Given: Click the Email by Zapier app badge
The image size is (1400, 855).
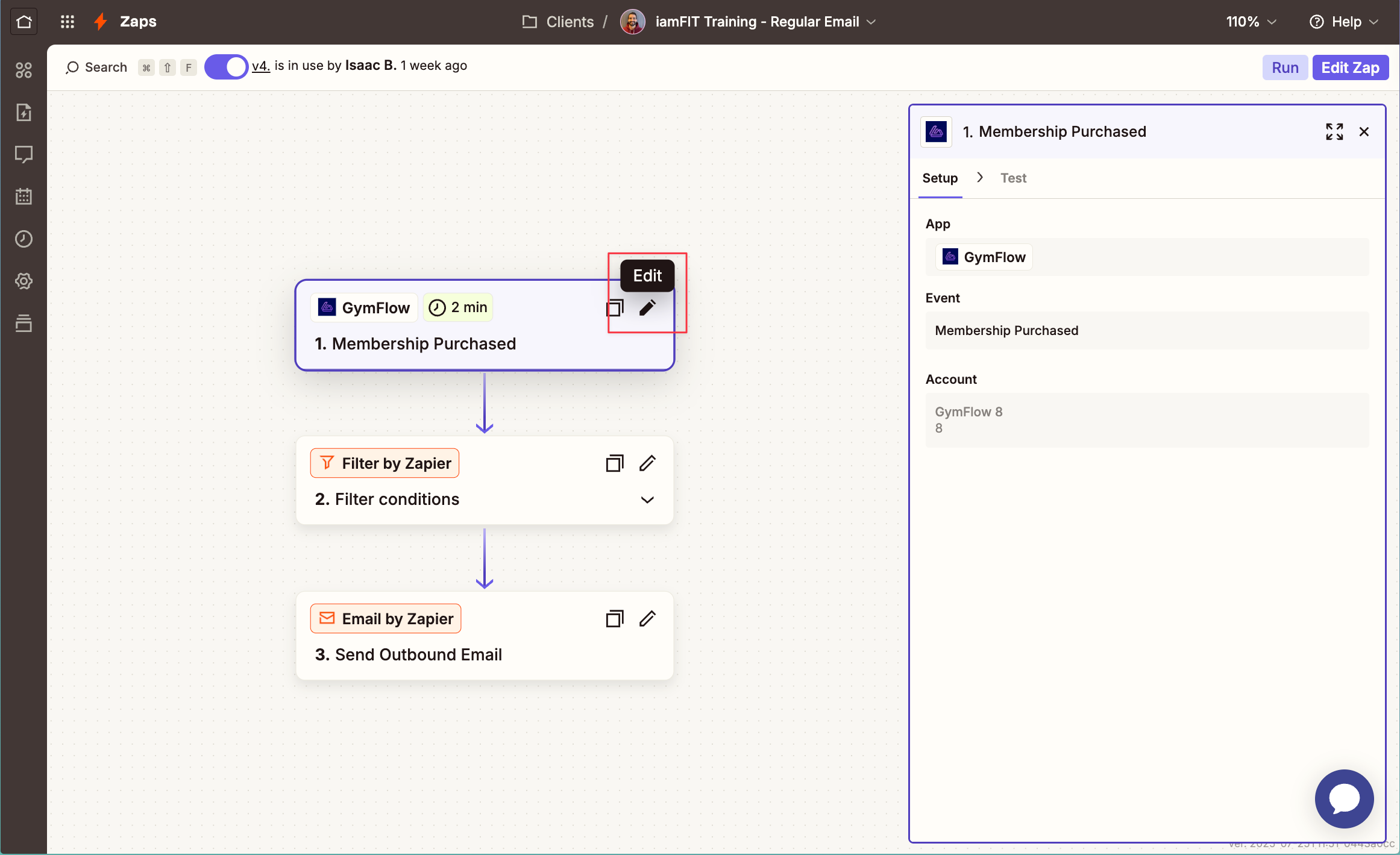Looking at the screenshot, I should tap(386, 618).
